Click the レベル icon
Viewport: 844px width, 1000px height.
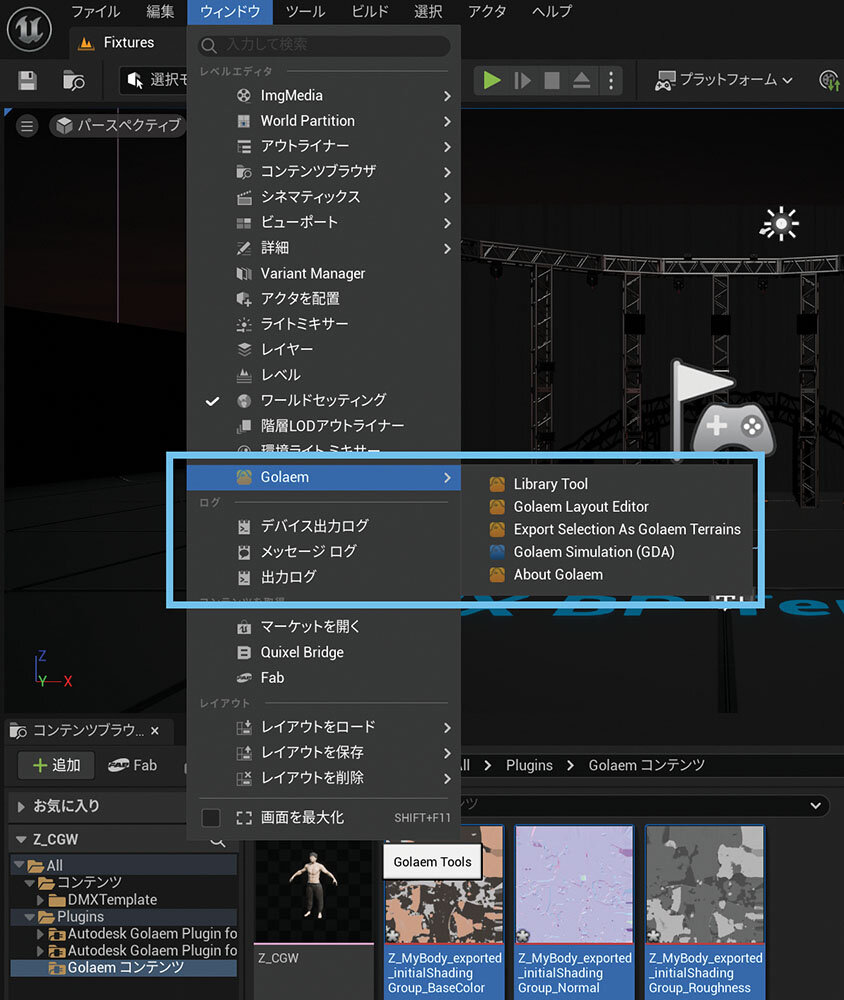(x=244, y=375)
